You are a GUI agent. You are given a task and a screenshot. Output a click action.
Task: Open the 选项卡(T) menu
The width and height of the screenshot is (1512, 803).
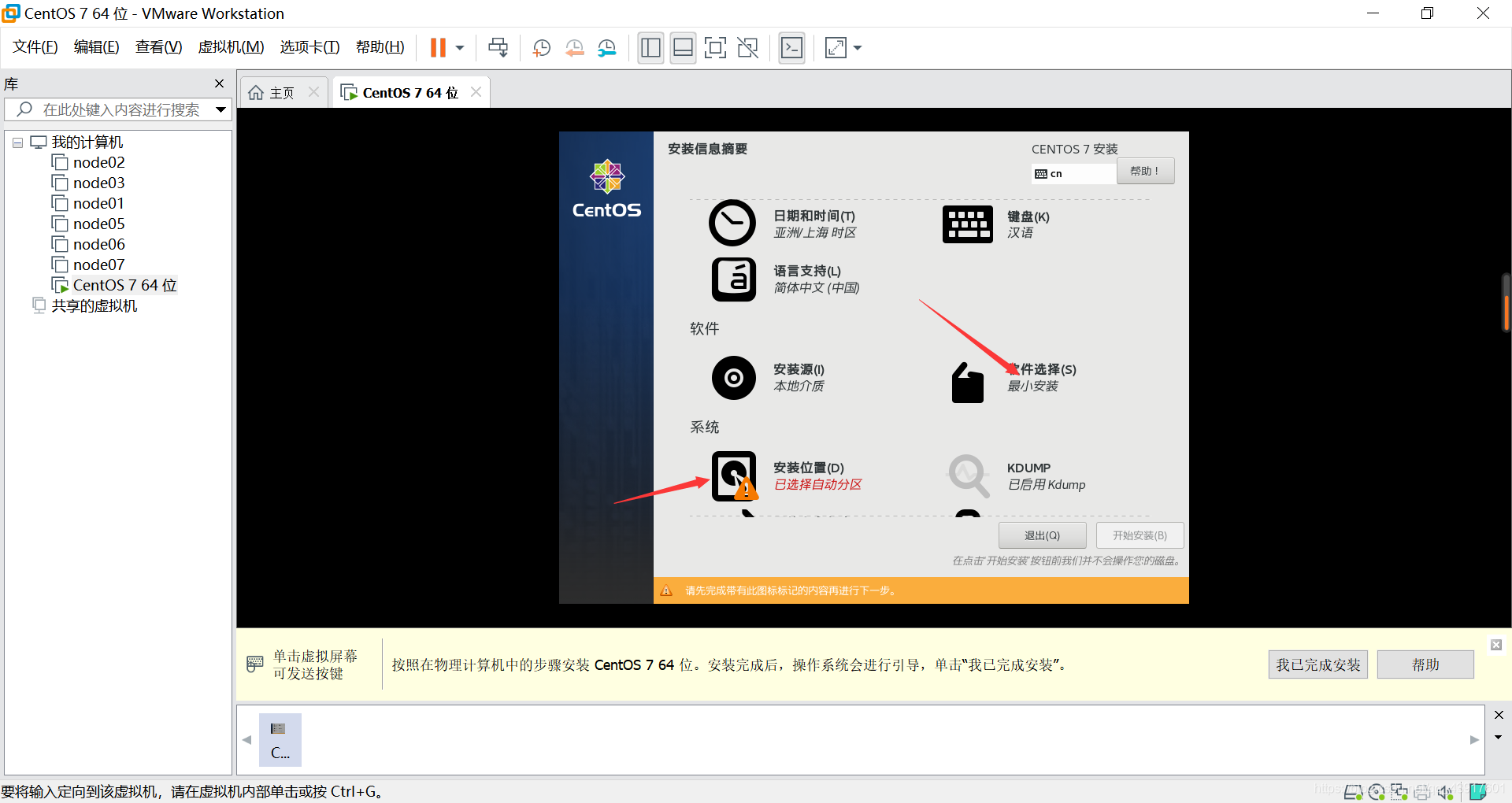coord(309,47)
